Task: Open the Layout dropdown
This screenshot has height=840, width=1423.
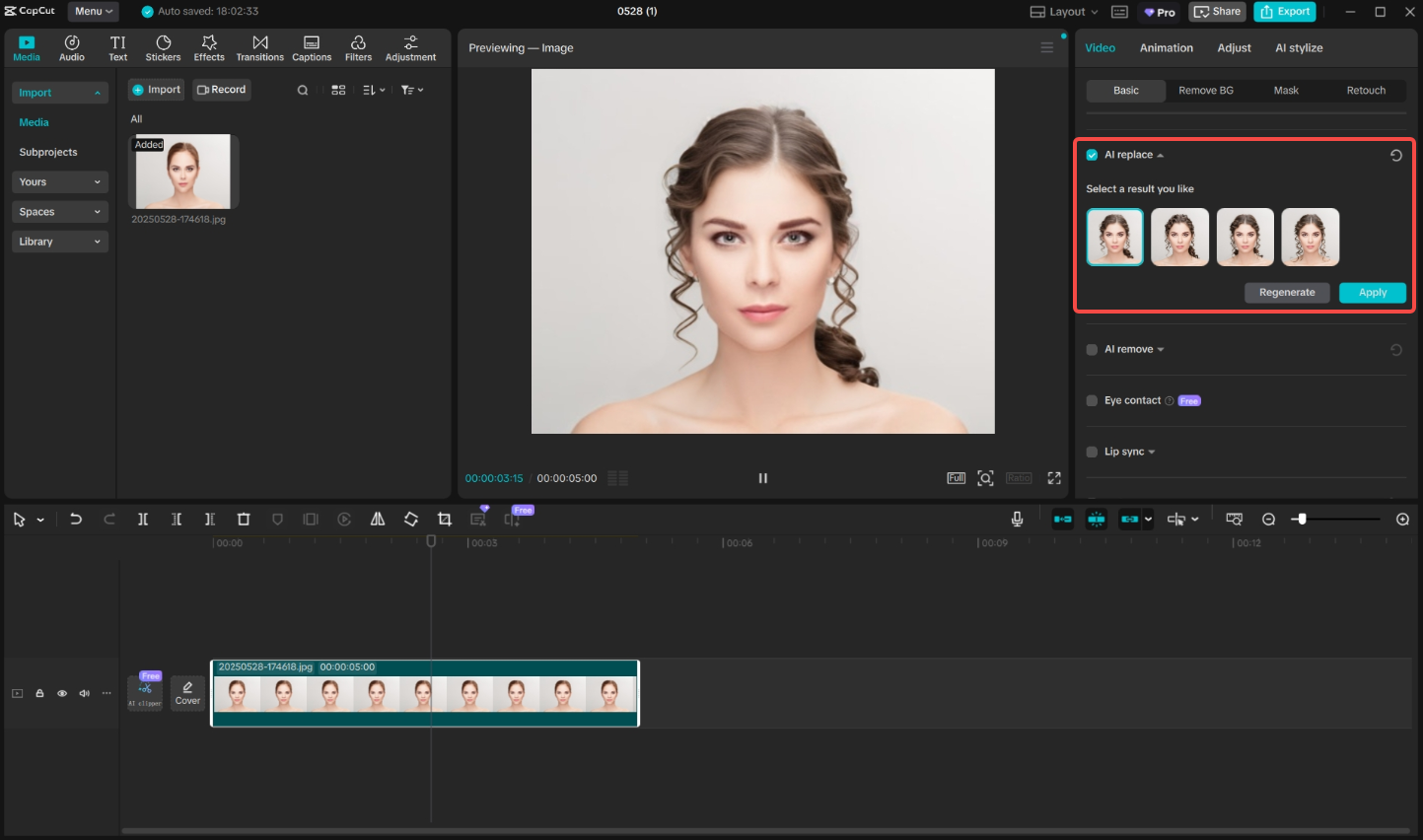Action: coord(1064,12)
